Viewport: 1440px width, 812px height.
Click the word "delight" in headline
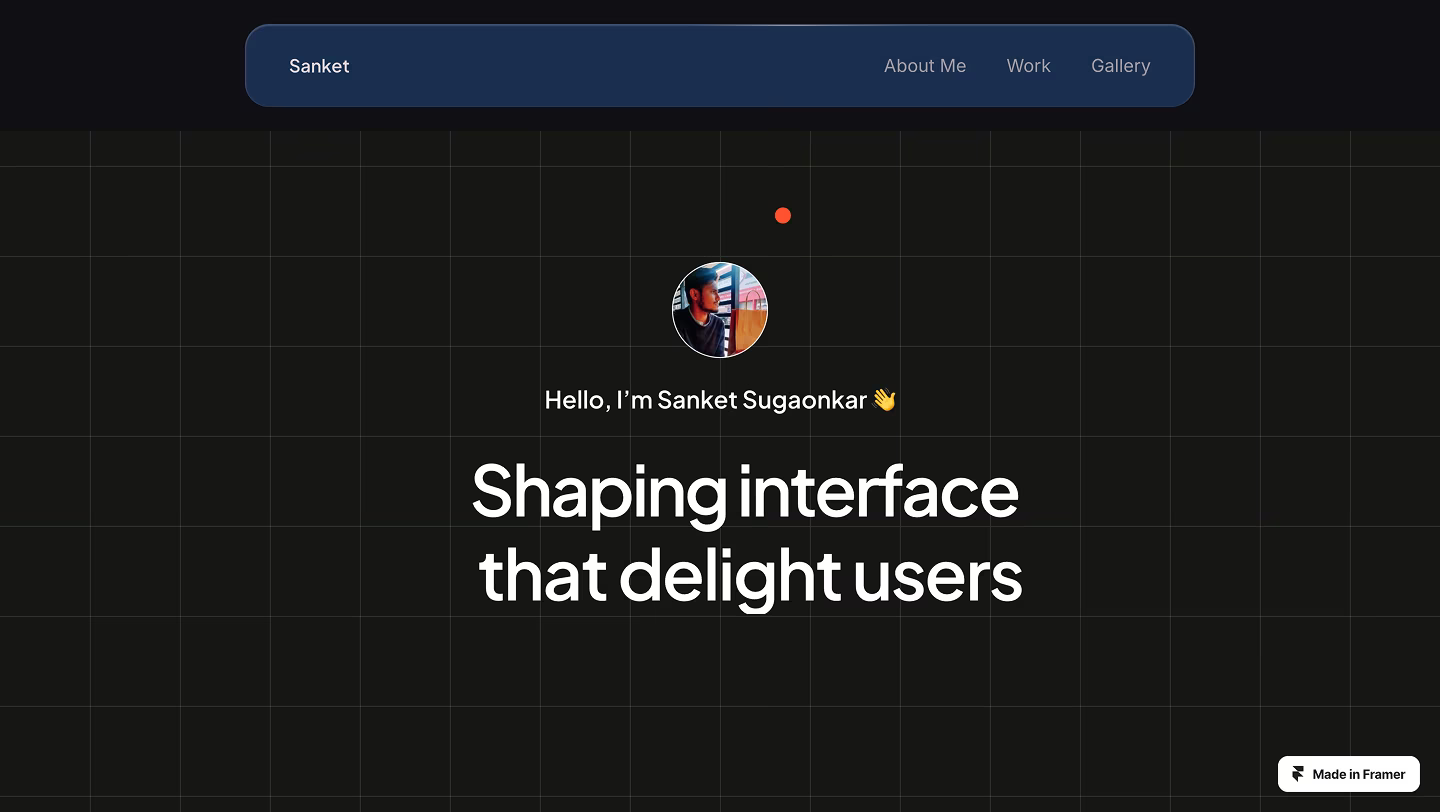pos(729,576)
